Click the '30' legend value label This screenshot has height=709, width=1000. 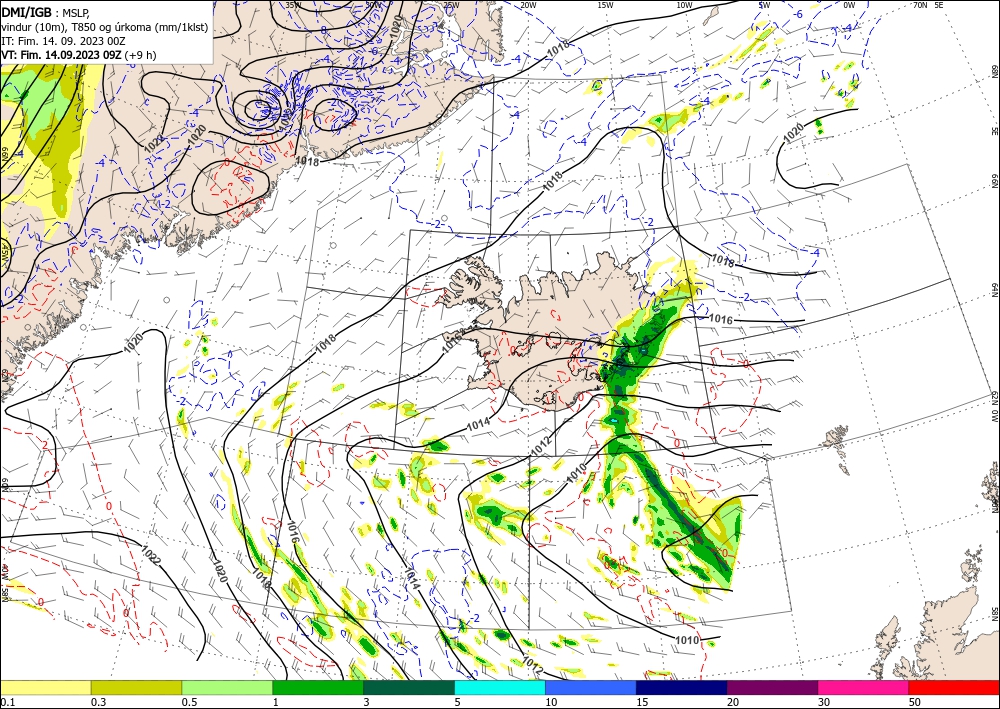[x=824, y=702]
